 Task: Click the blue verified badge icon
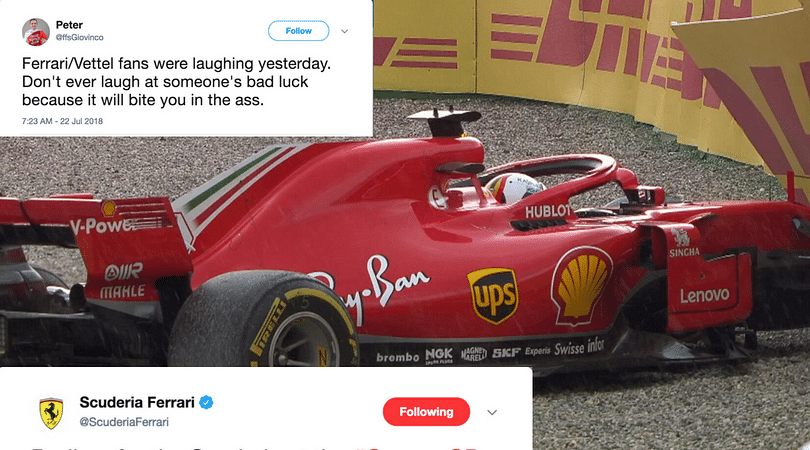(x=206, y=402)
